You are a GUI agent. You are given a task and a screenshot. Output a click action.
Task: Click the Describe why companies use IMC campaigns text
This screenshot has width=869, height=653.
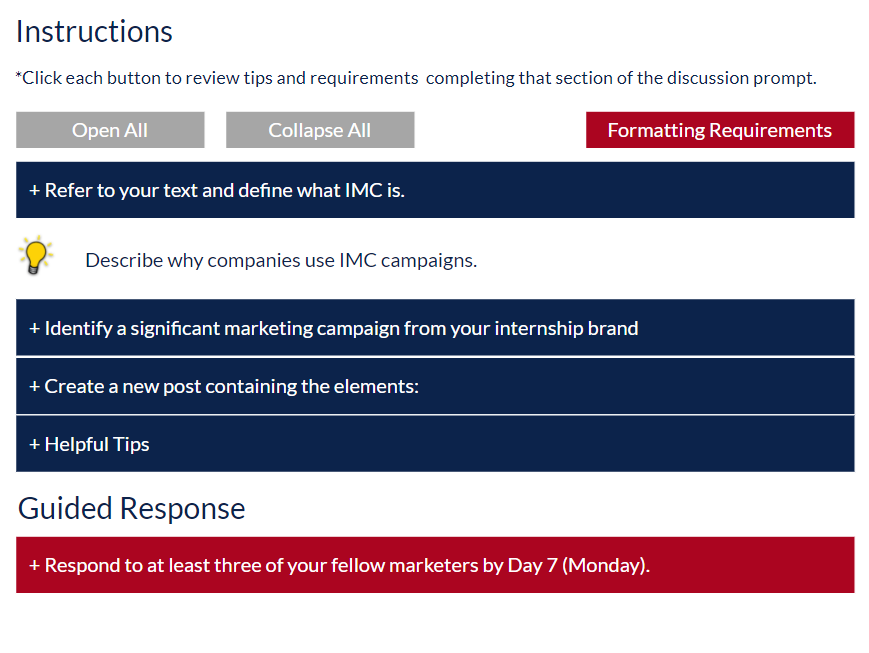click(281, 261)
